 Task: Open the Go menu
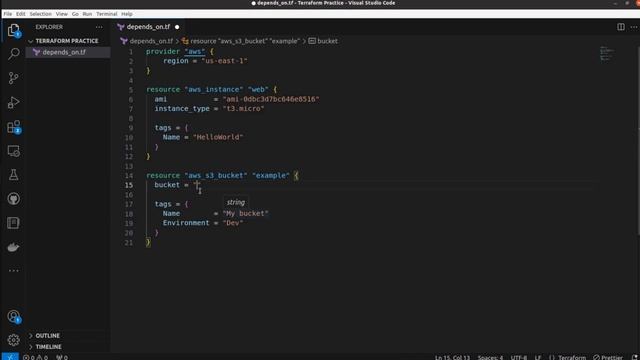tap(75, 14)
